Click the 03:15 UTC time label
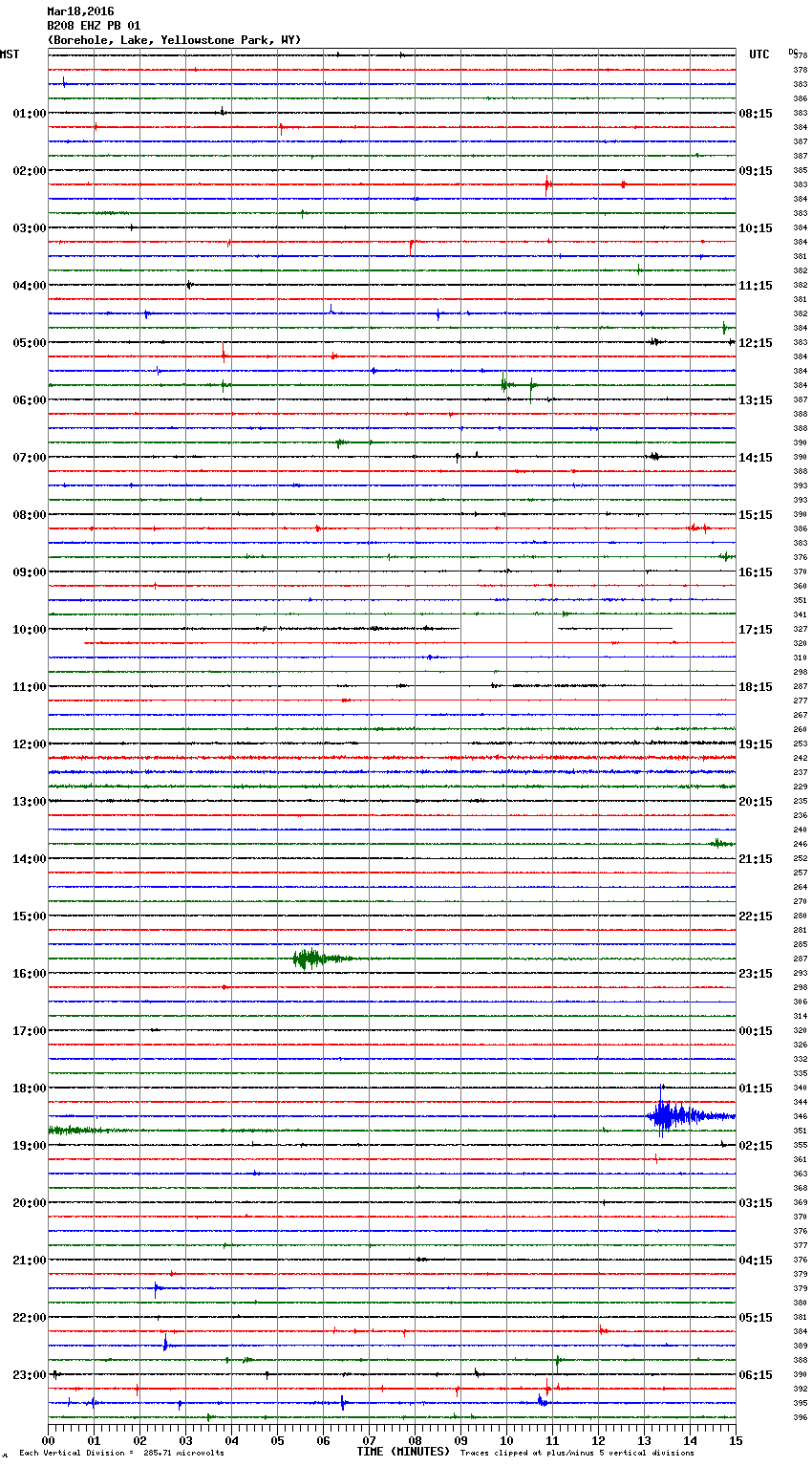812x1466 pixels. pyautogui.click(x=756, y=1203)
